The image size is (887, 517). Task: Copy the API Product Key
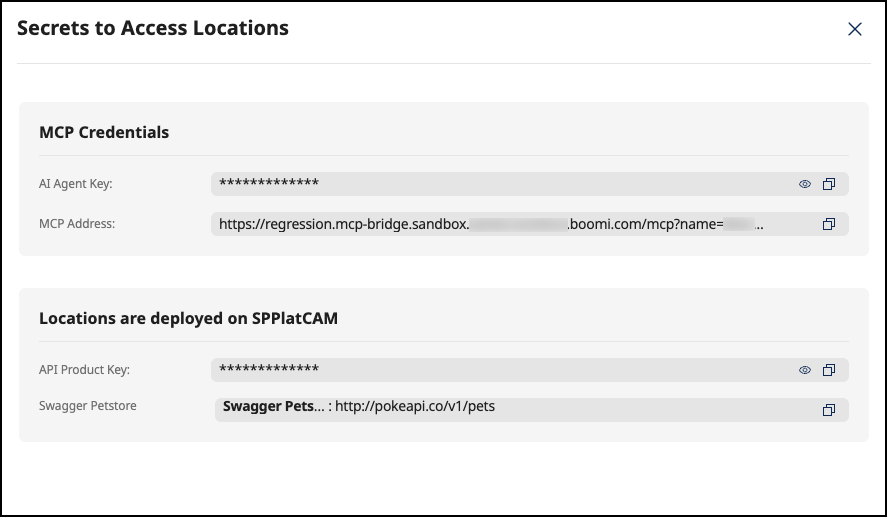pyautogui.click(x=828, y=370)
